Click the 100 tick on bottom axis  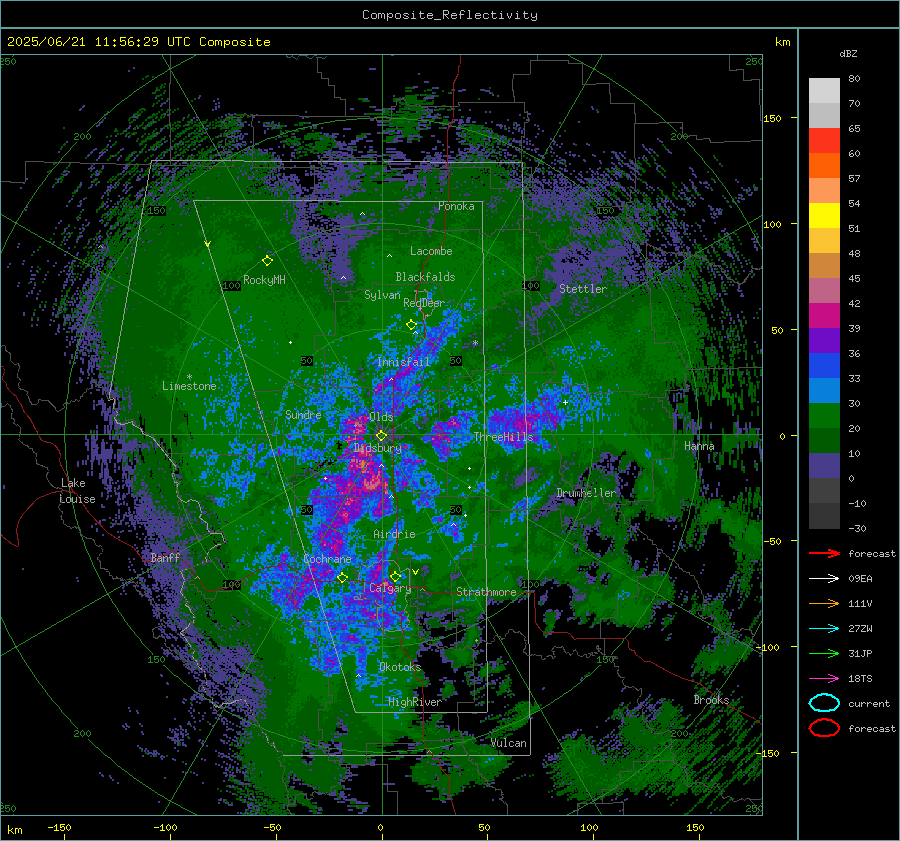click(x=589, y=827)
